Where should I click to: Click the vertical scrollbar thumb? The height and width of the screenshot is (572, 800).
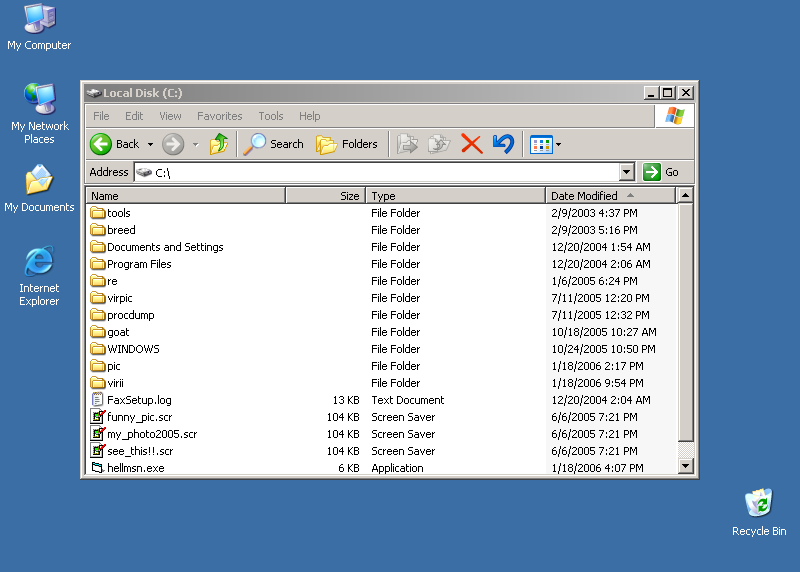(x=685, y=322)
